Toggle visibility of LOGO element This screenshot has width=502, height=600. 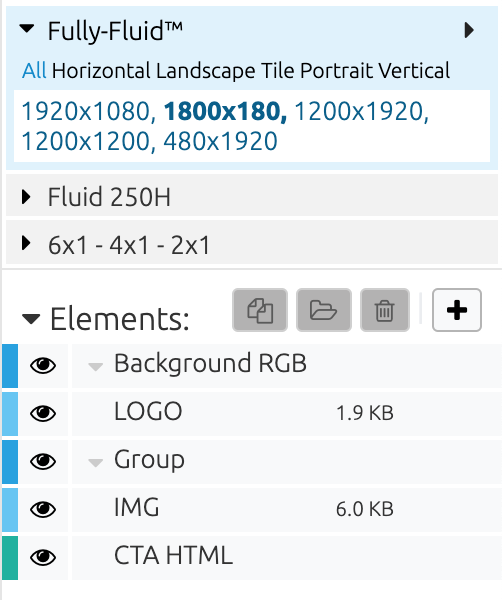(x=43, y=413)
